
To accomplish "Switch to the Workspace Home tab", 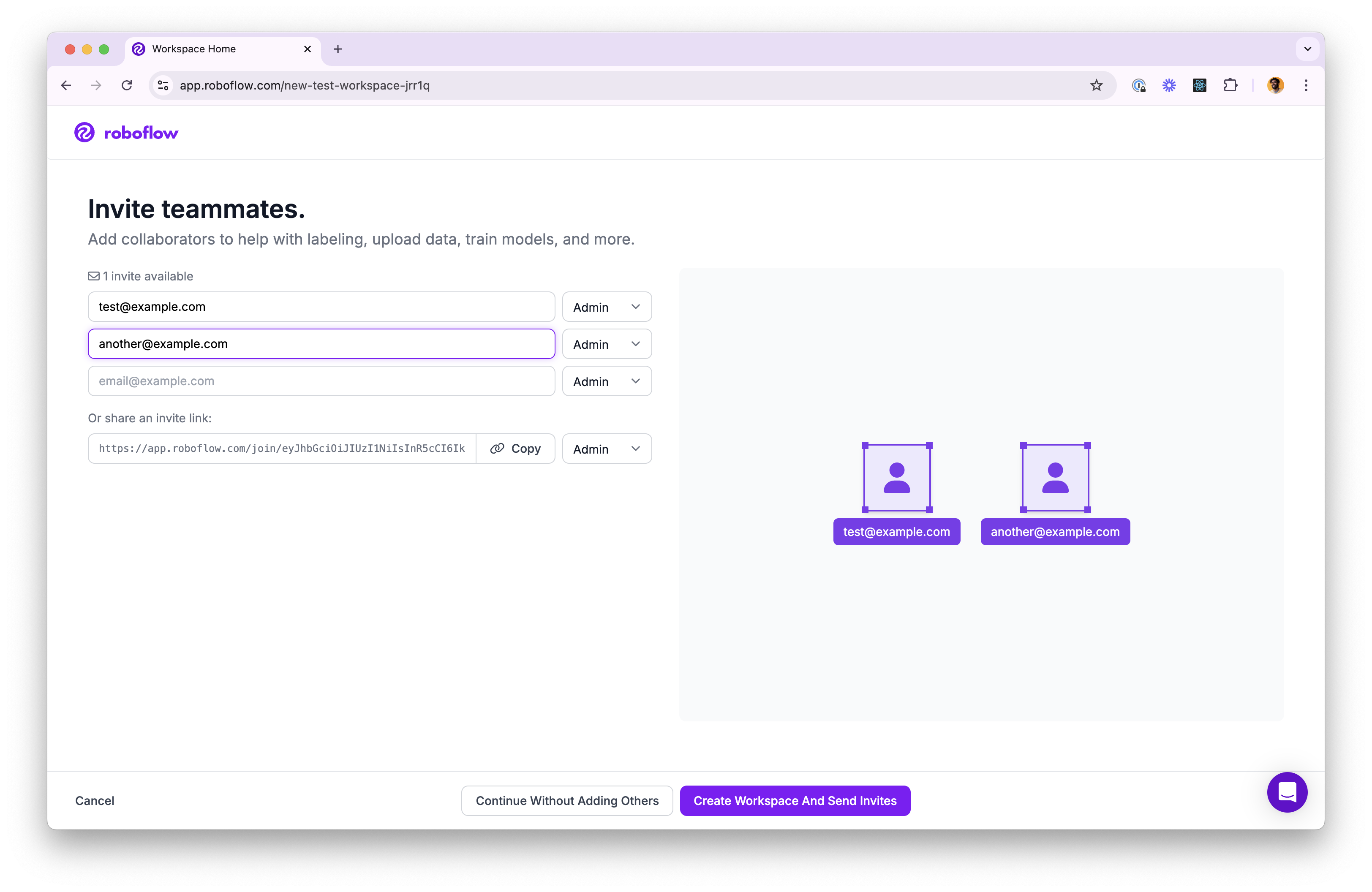I will point(213,49).
